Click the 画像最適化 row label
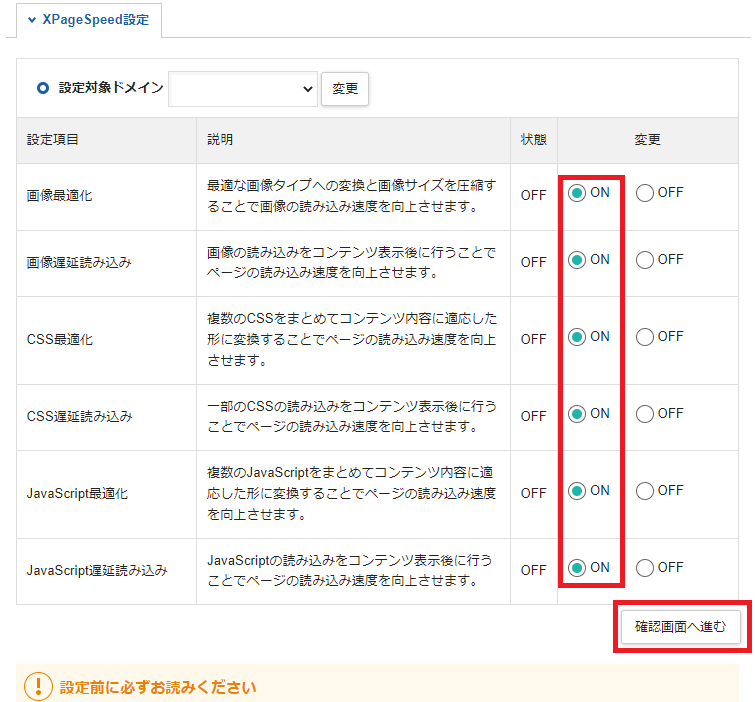Screen dimensions: 755x702 (59, 195)
